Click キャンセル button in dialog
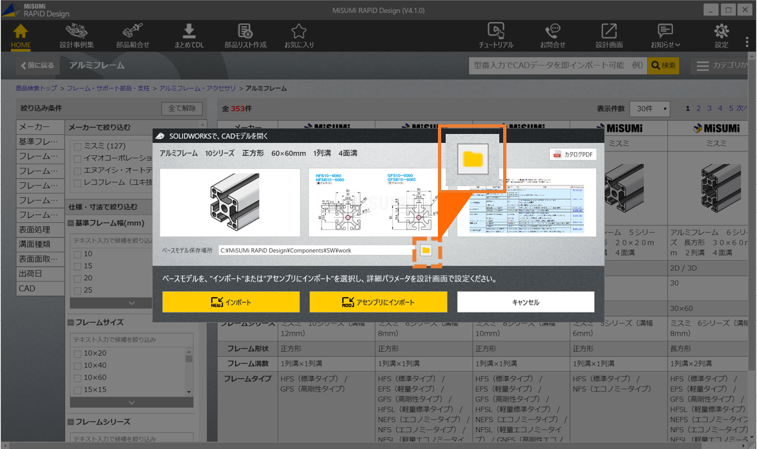Viewport: 757px width, 449px height. pos(525,302)
